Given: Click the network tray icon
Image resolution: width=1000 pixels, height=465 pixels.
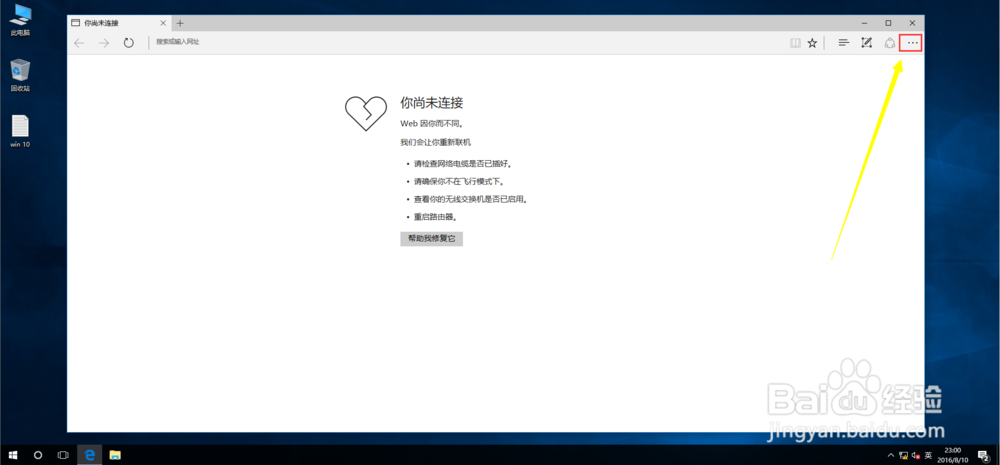Looking at the screenshot, I should point(904,455).
